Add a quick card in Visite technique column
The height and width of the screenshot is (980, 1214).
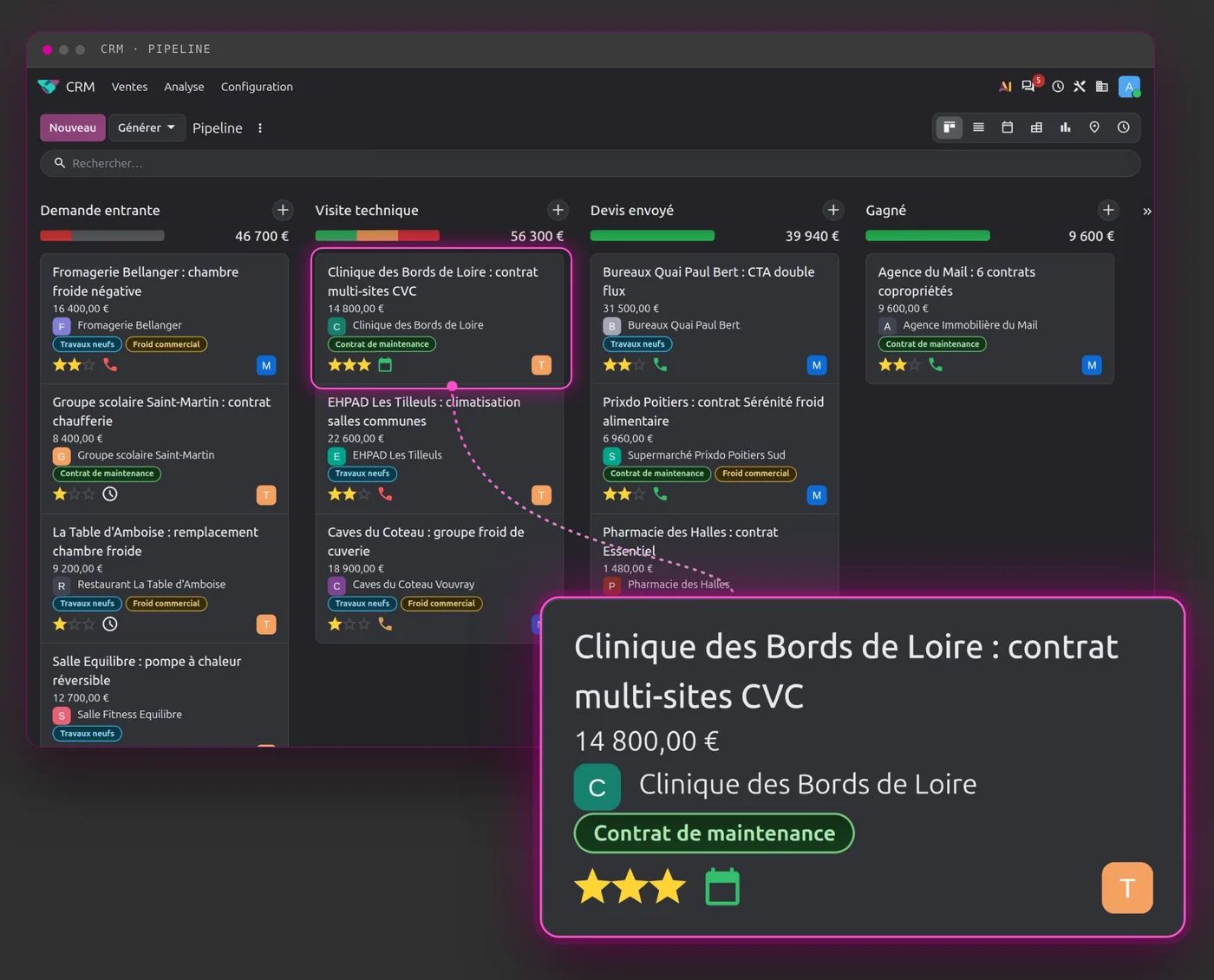[558, 210]
